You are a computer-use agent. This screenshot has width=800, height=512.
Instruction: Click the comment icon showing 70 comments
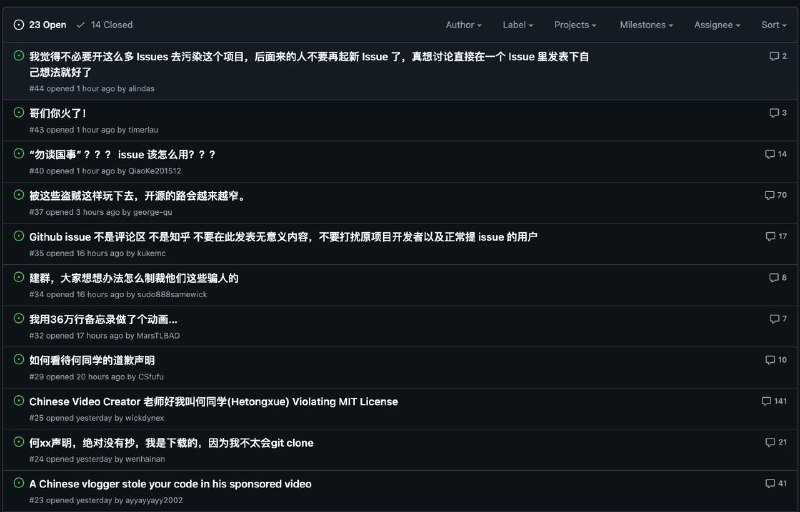pos(770,195)
